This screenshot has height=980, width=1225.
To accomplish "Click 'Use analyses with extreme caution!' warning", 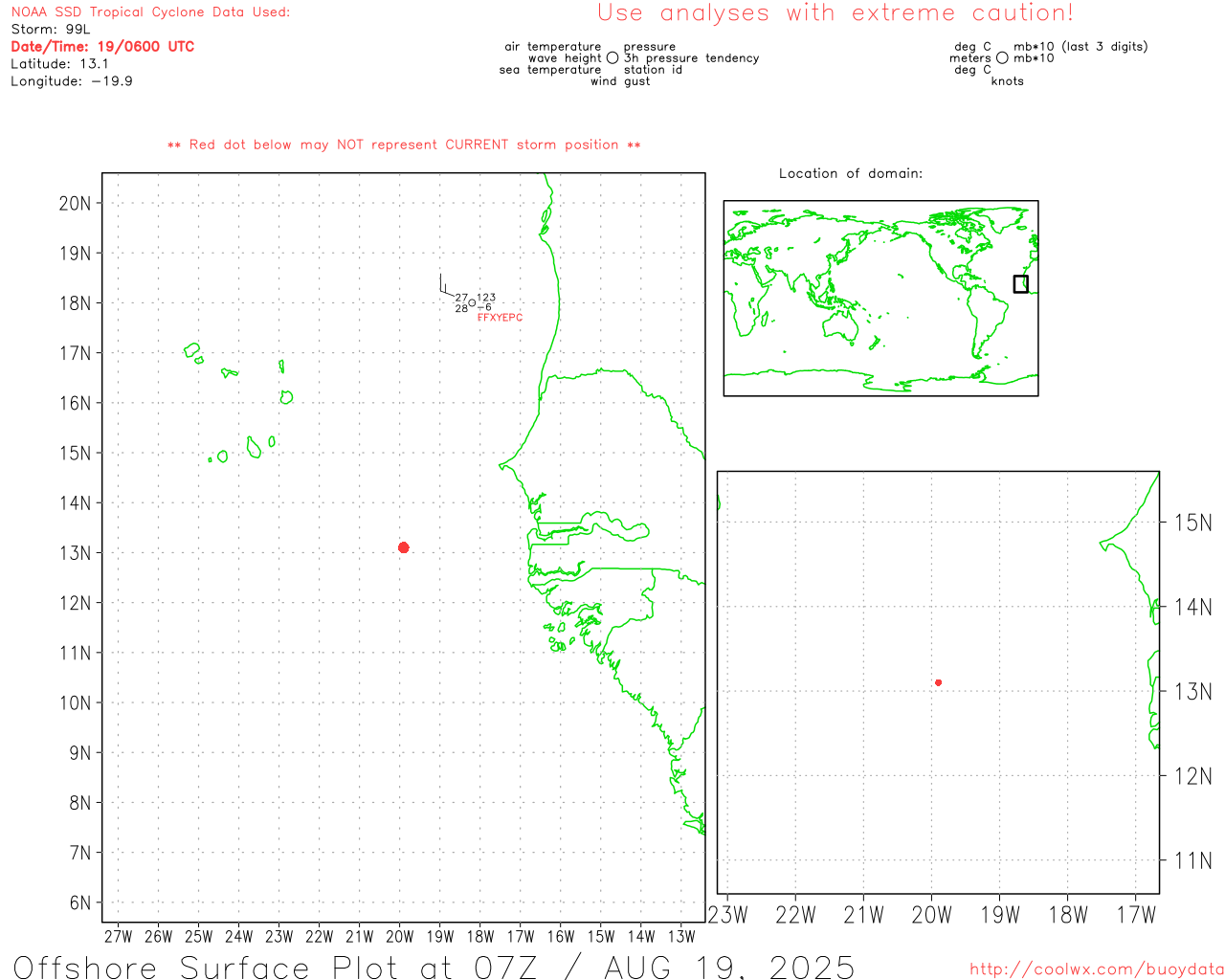I will click(x=835, y=13).
